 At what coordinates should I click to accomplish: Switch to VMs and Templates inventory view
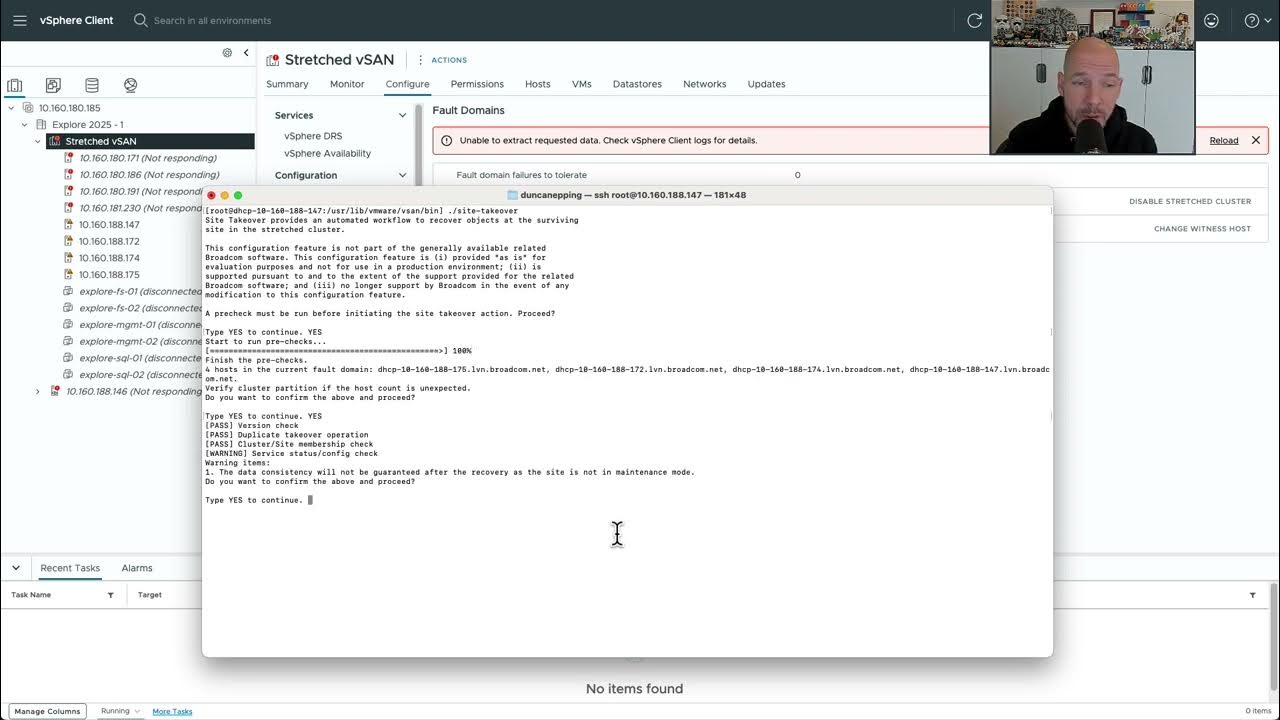pos(53,86)
